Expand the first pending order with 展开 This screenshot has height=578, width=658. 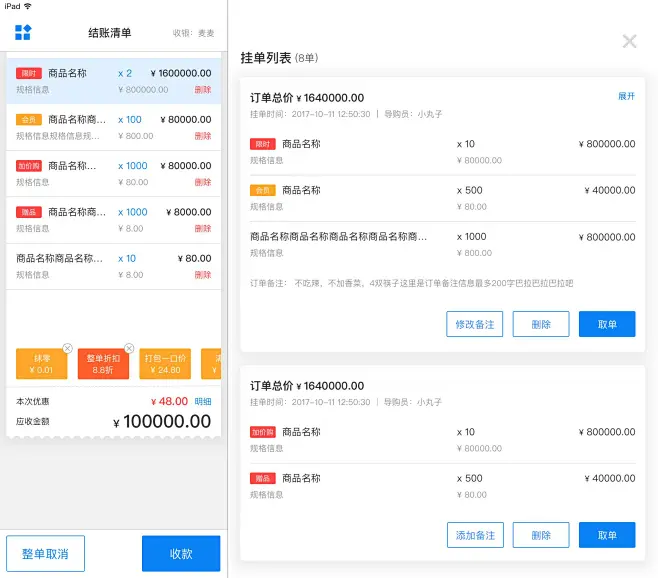tap(626, 97)
